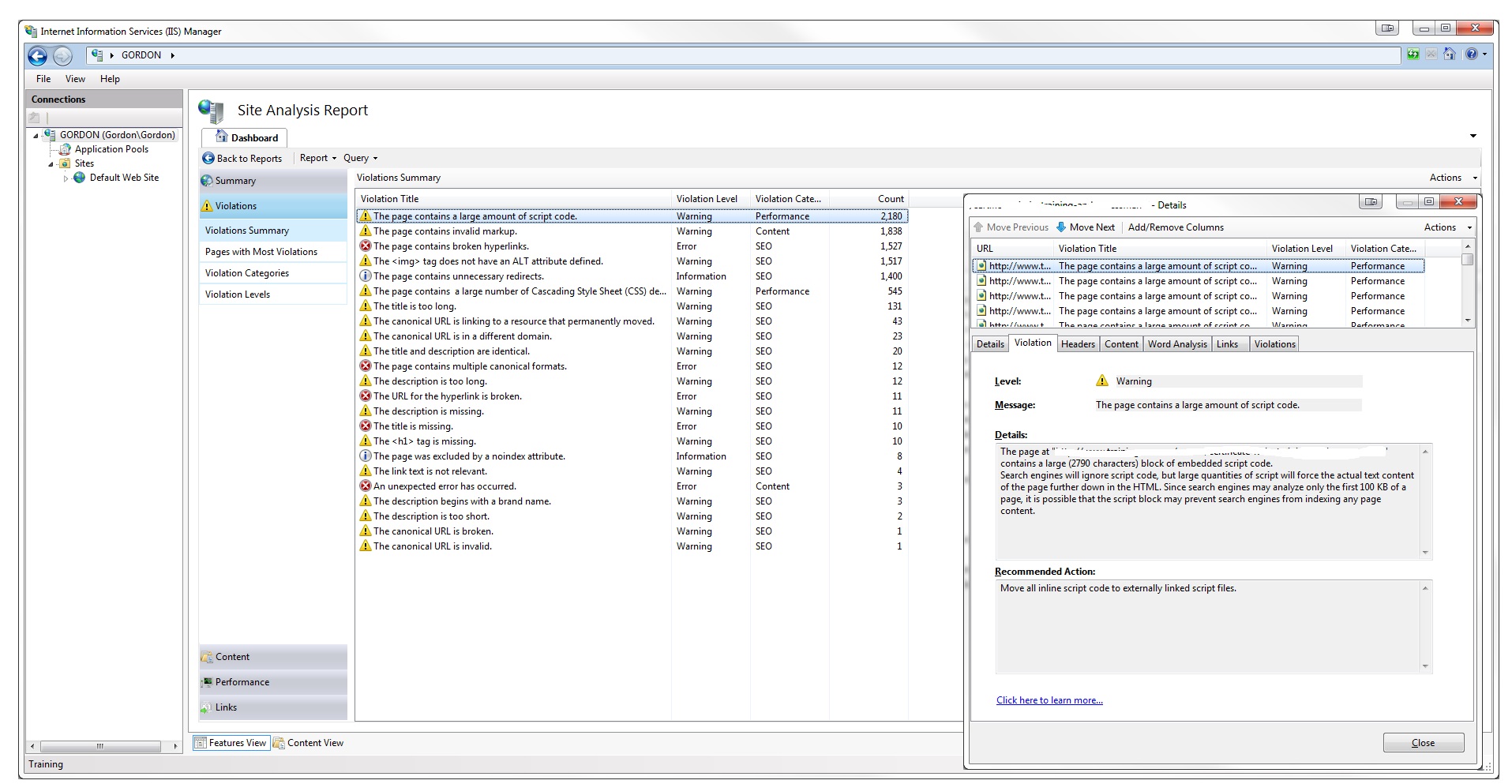The image size is (1512, 784).
Task: Click the Site Analysis Report header icon
Action: pos(211,111)
